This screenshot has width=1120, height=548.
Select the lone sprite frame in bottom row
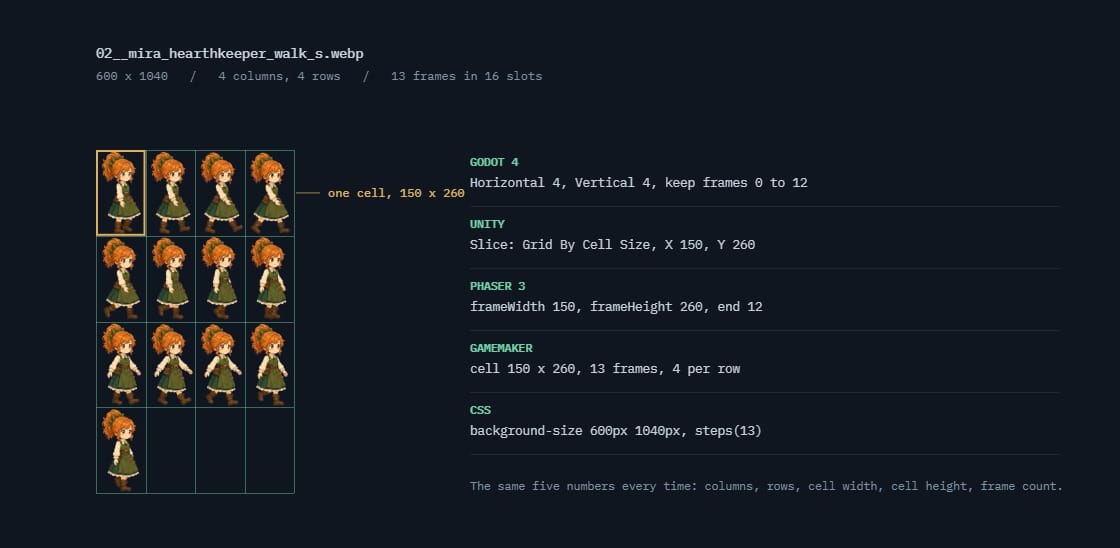click(121, 451)
